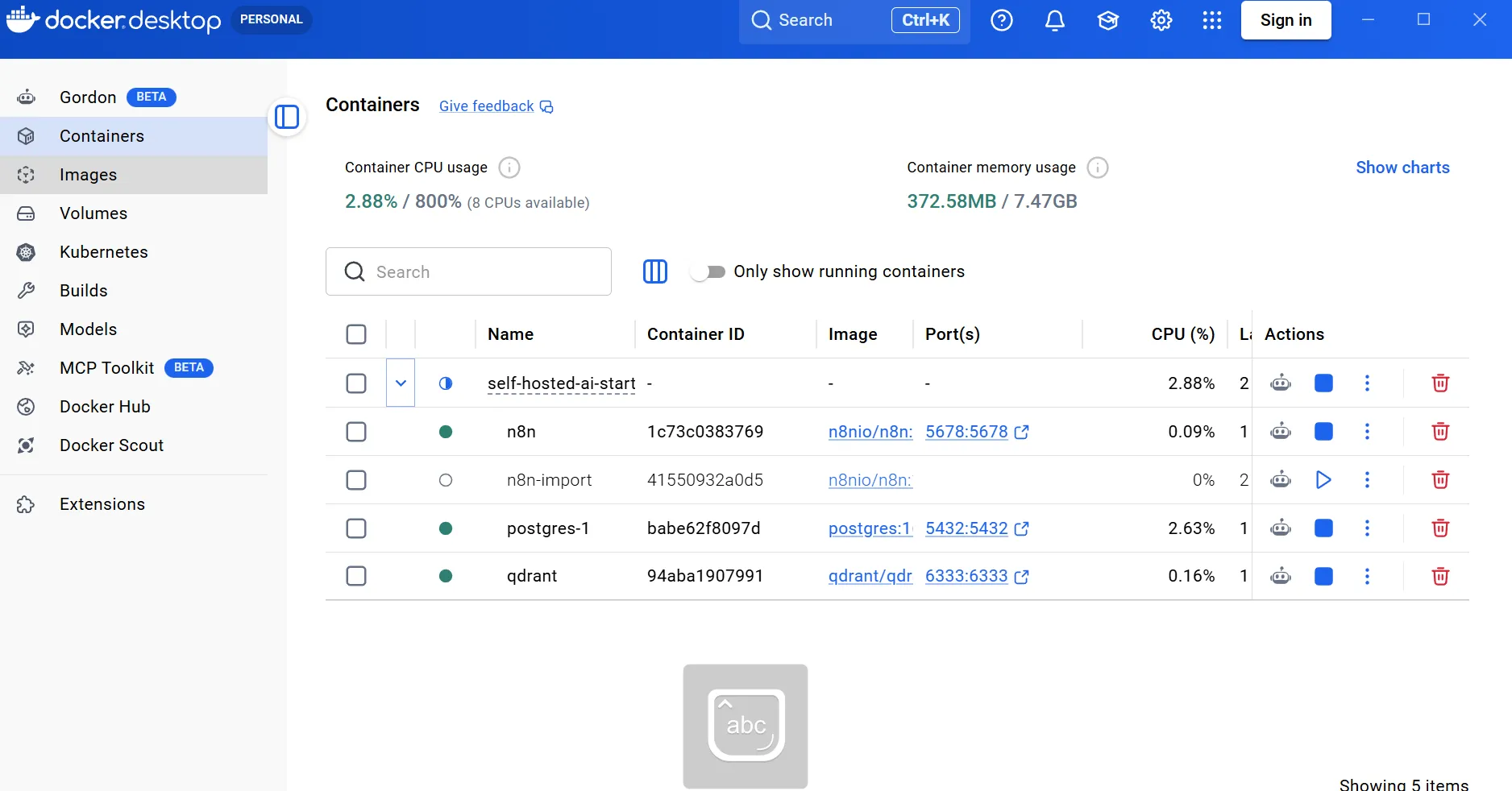
Task: Click the Sign in button
Action: click(1286, 20)
